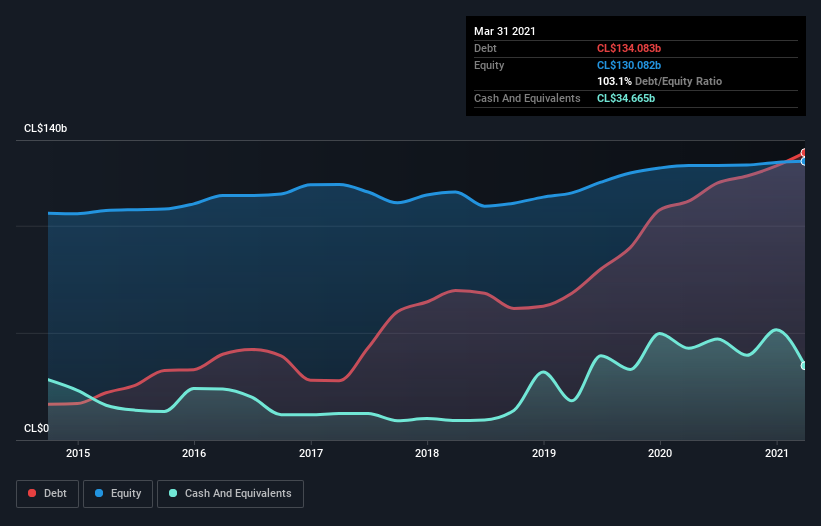Image resolution: width=821 pixels, height=526 pixels.
Task: Click the 2021 x-axis label
Action: (x=776, y=453)
